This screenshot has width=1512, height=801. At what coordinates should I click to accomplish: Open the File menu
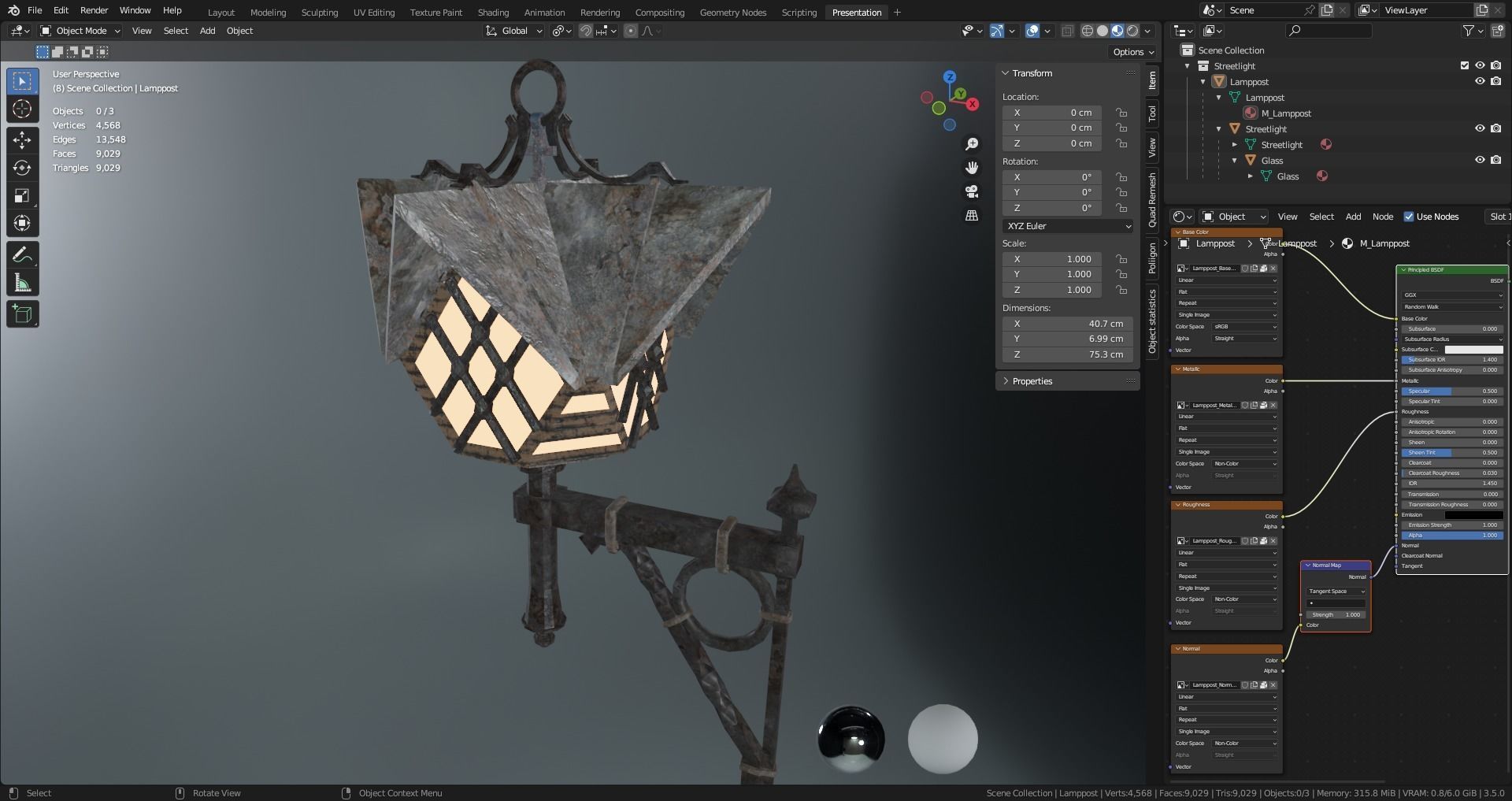(35, 10)
